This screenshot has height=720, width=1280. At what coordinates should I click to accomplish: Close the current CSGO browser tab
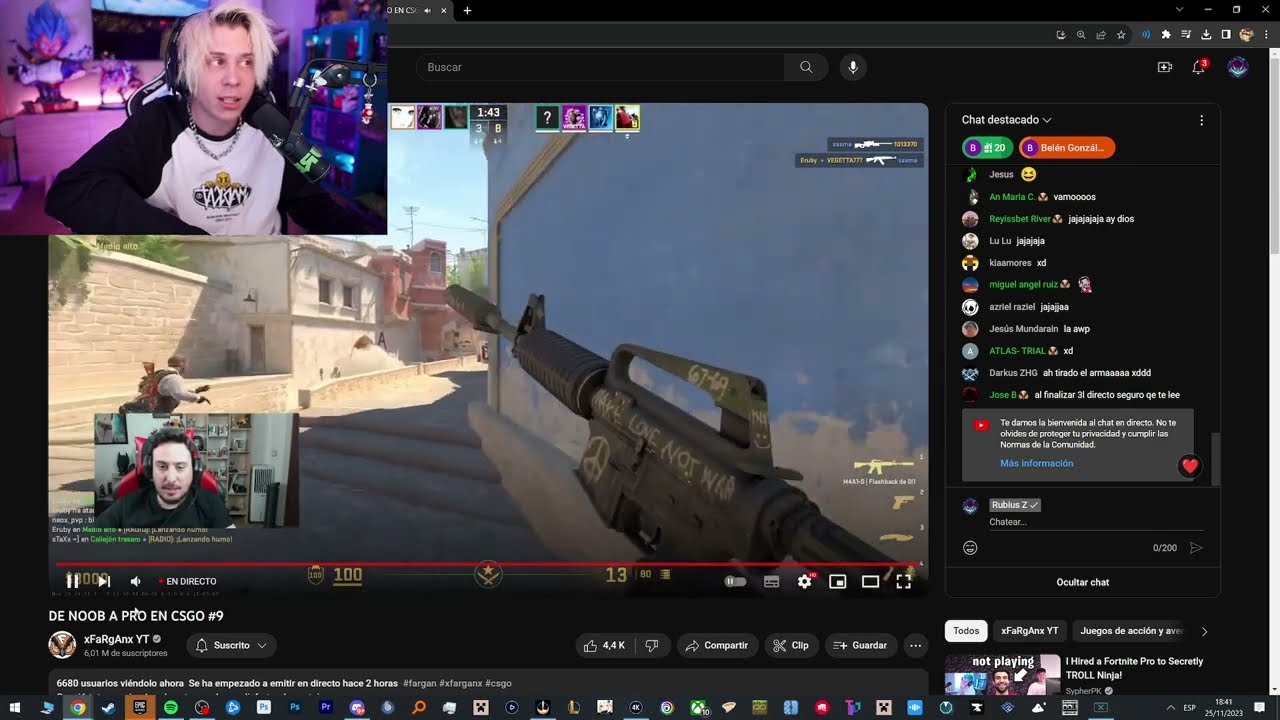tap(444, 11)
